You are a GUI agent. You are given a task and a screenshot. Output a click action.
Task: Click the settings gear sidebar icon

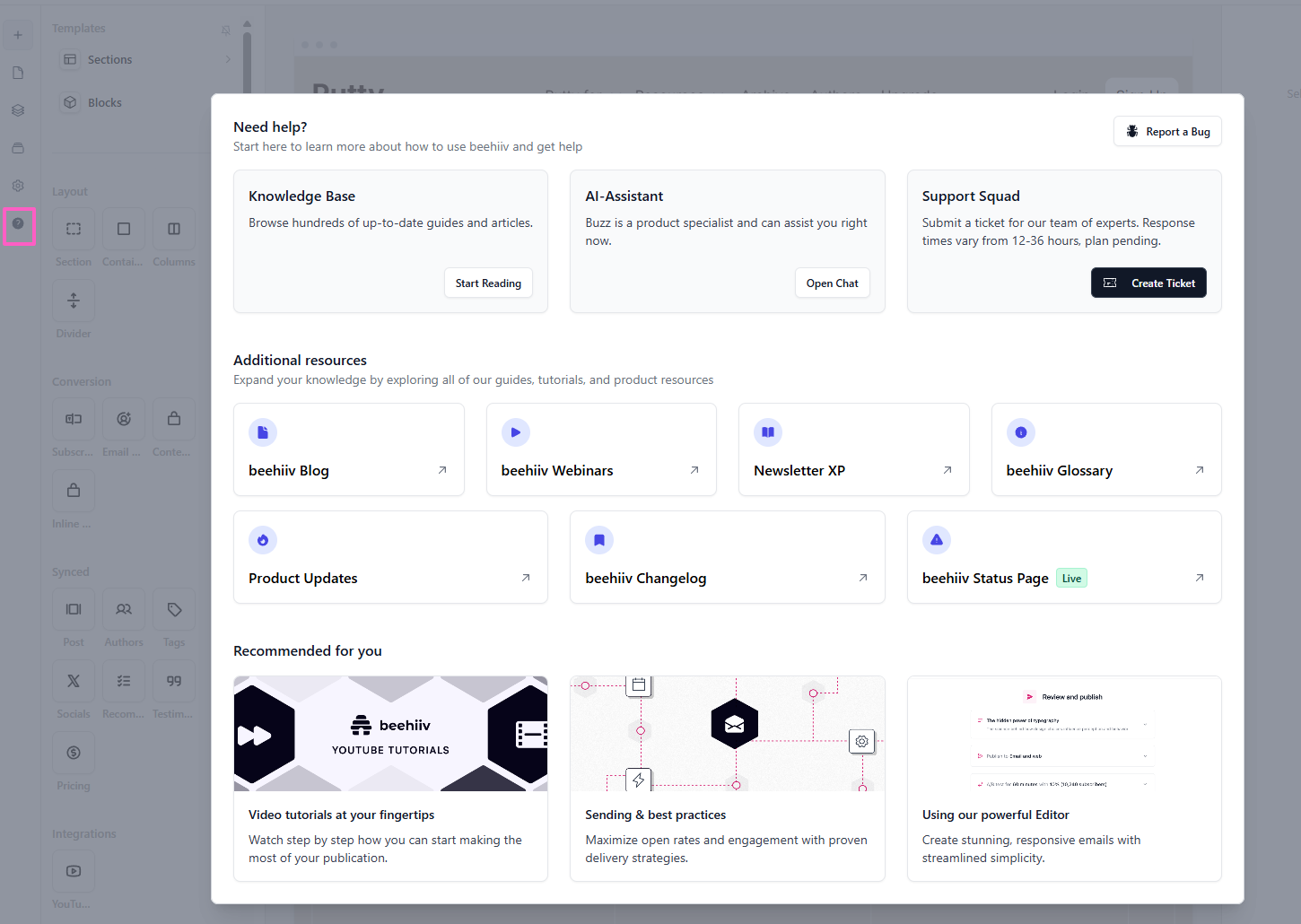[x=18, y=186]
